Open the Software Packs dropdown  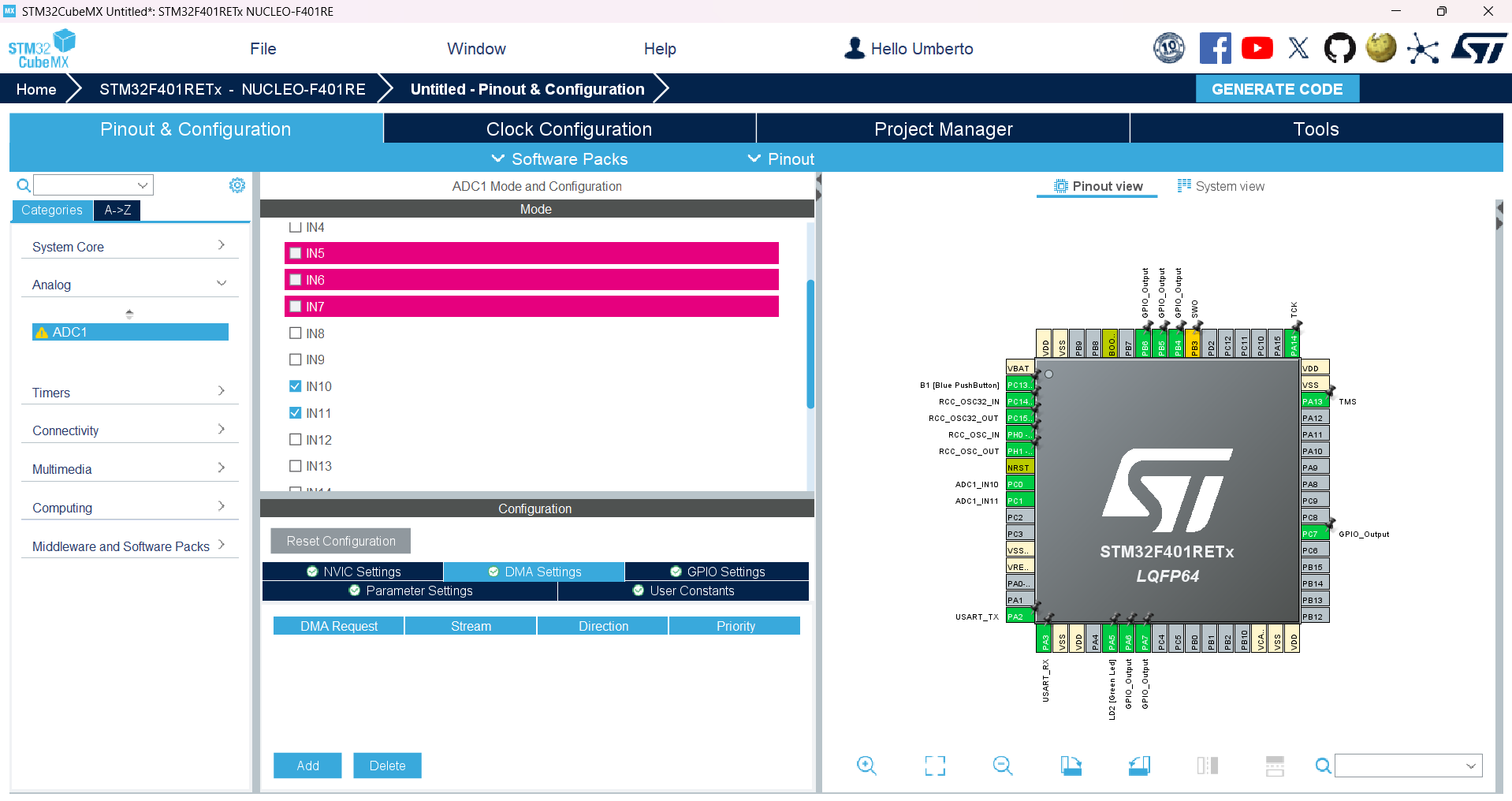coord(560,159)
